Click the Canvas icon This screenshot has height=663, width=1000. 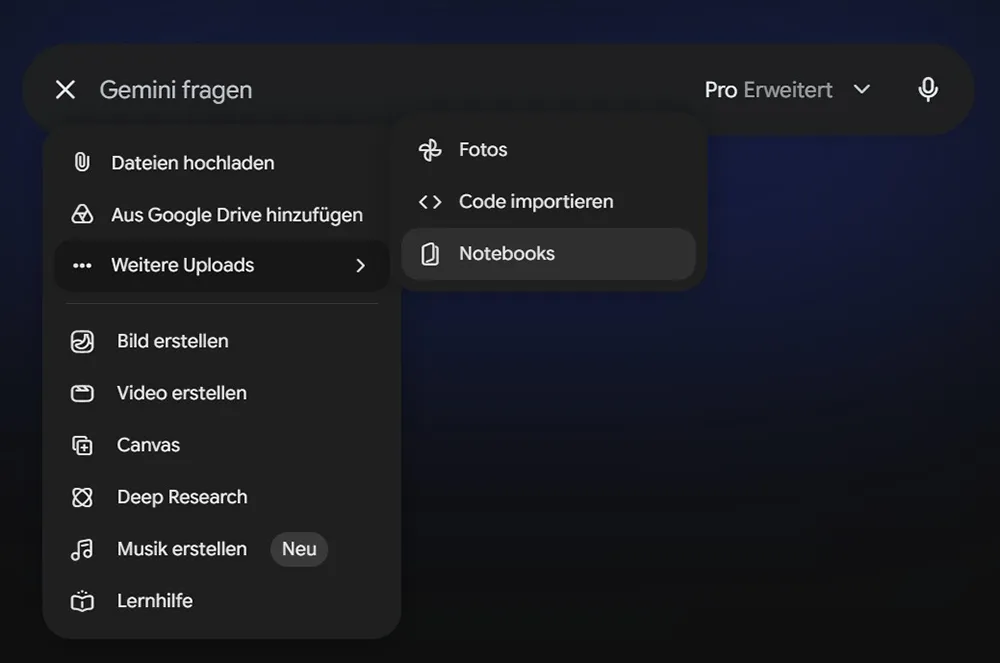coord(82,445)
